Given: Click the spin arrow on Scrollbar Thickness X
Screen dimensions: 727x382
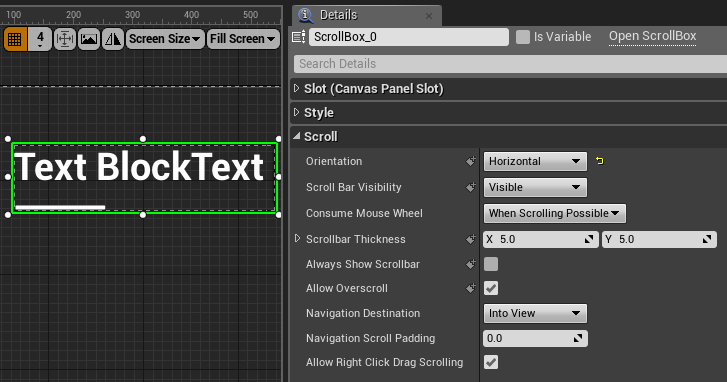Looking at the screenshot, I should click(x=589, y=239).
